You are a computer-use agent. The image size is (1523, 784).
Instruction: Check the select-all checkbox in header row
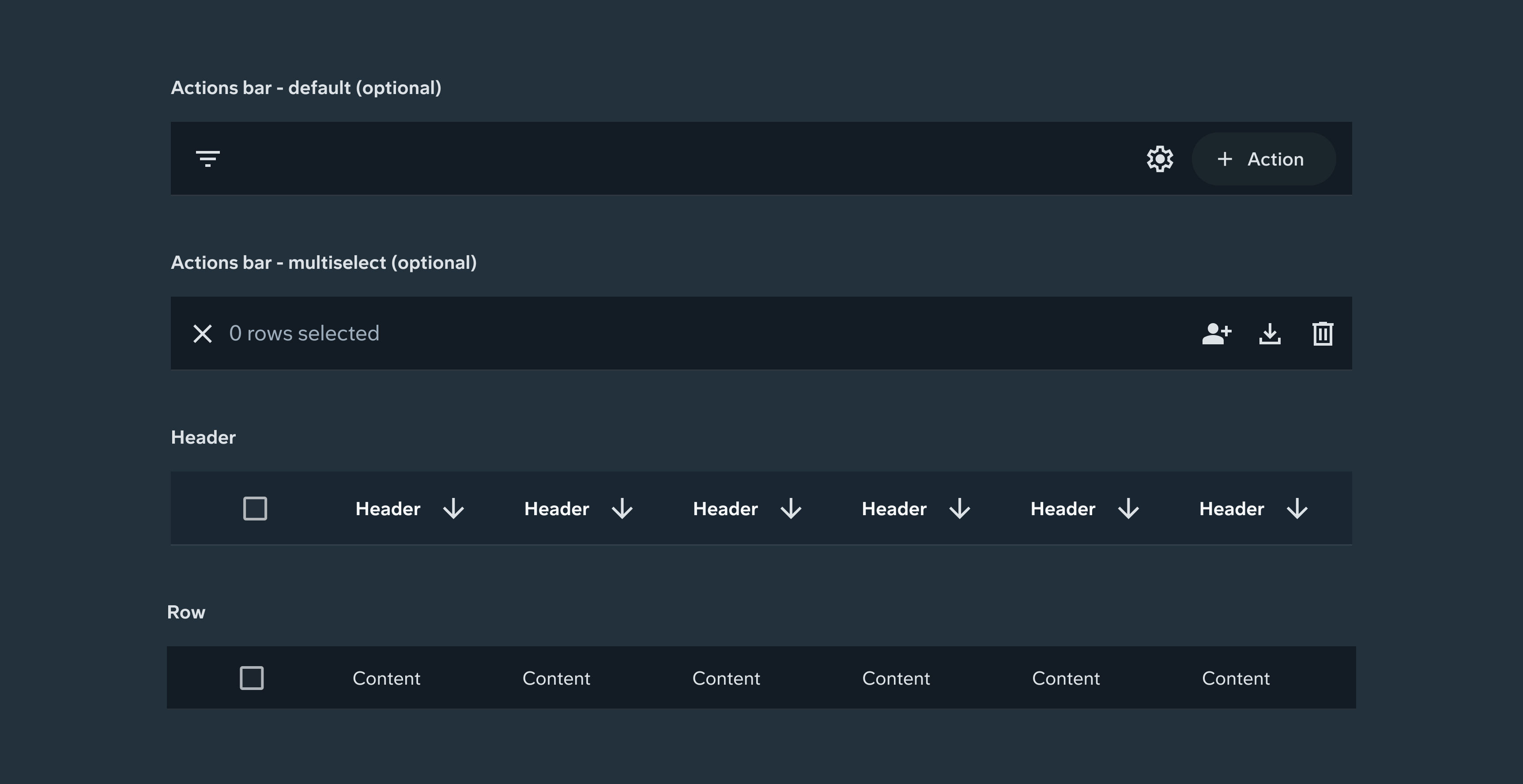(x=255, y=509)
